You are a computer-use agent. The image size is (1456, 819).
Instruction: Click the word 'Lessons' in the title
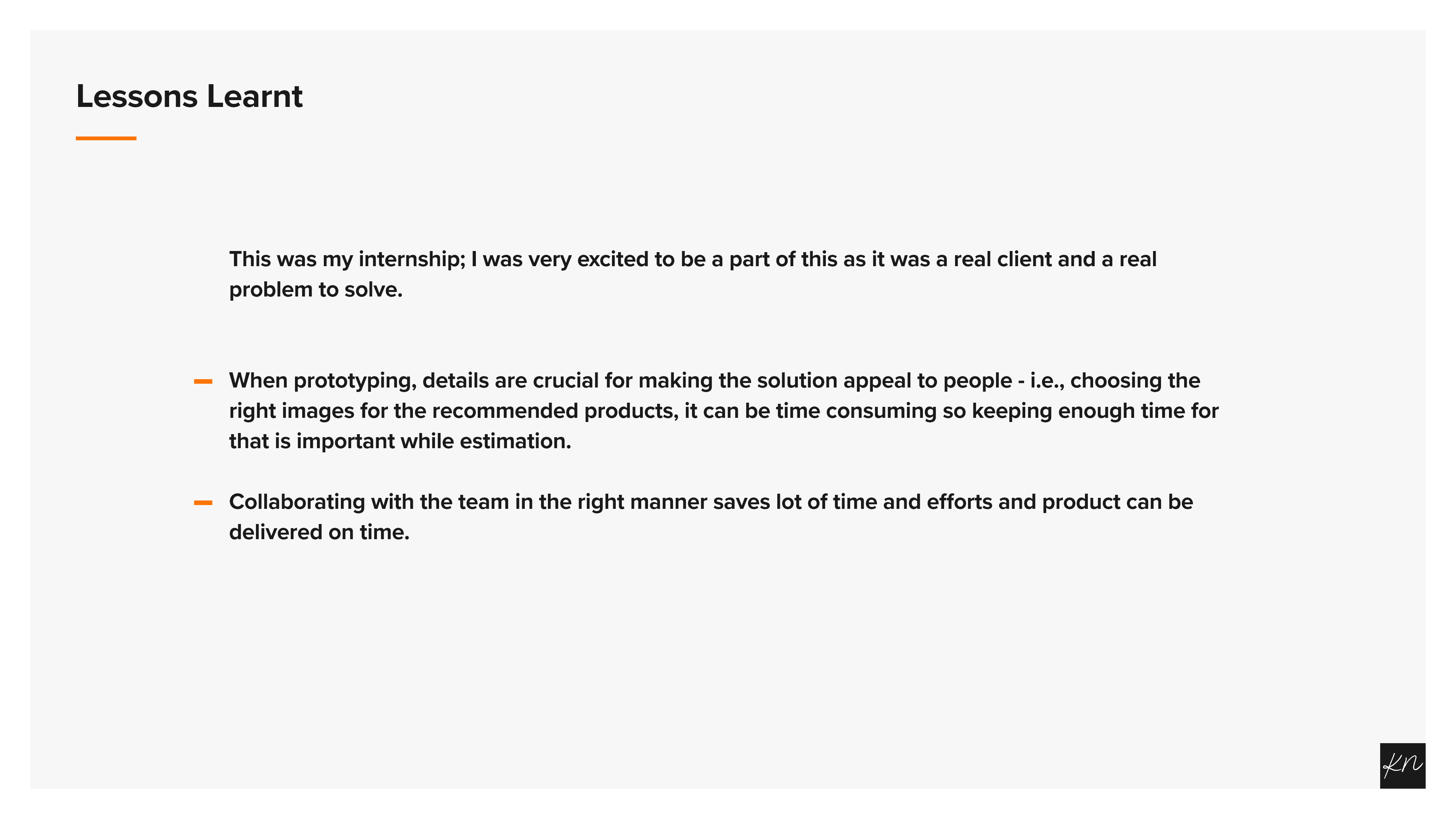[137, 96]
